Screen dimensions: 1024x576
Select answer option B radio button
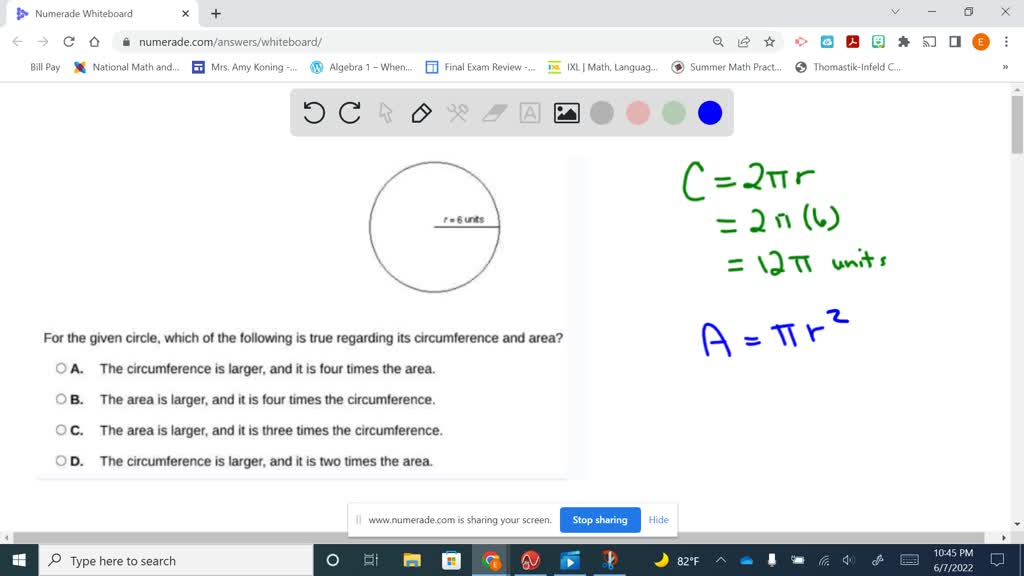coord(61,399)
